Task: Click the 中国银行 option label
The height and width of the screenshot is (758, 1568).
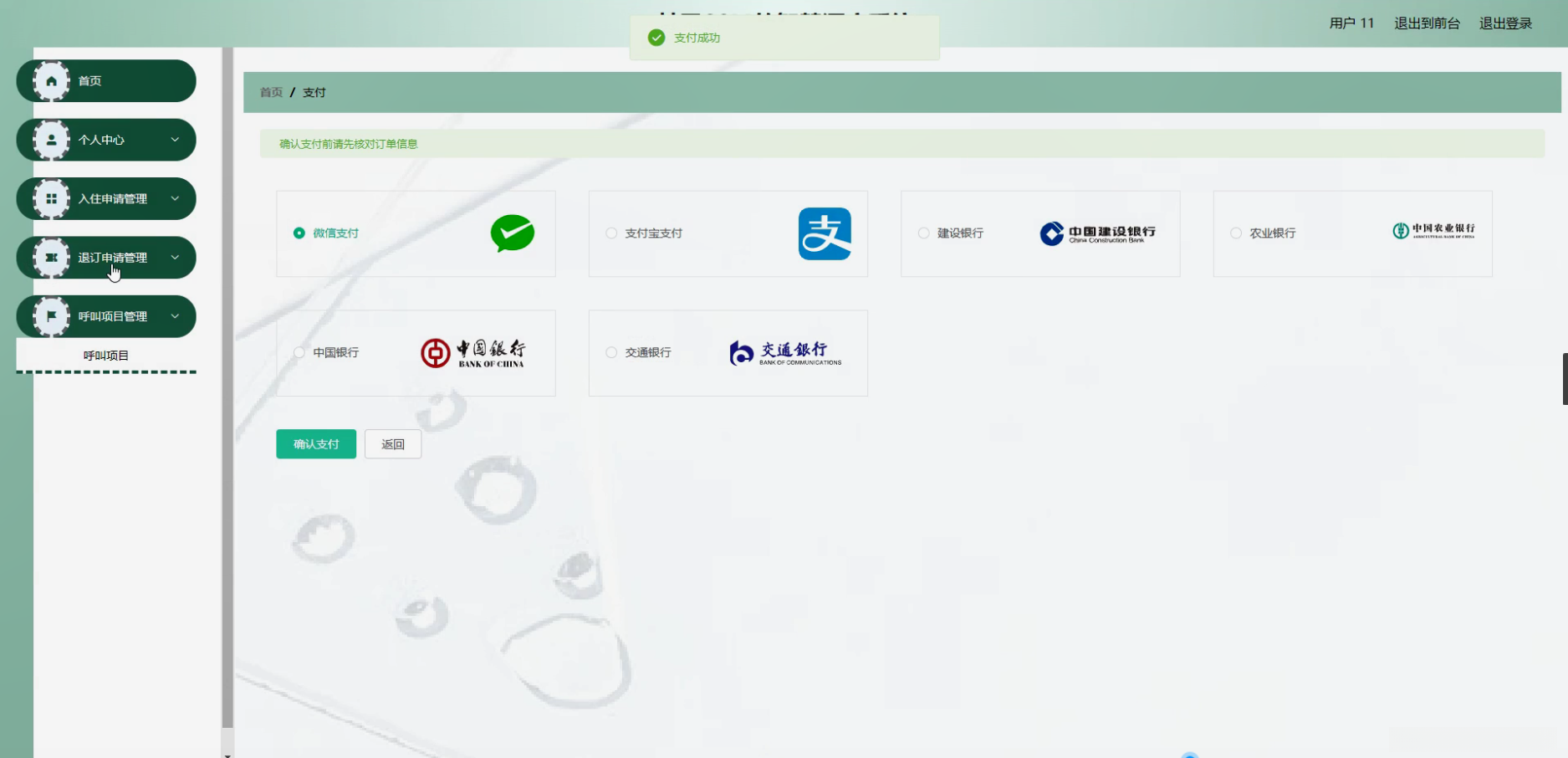Action: [x=336, y=353]
